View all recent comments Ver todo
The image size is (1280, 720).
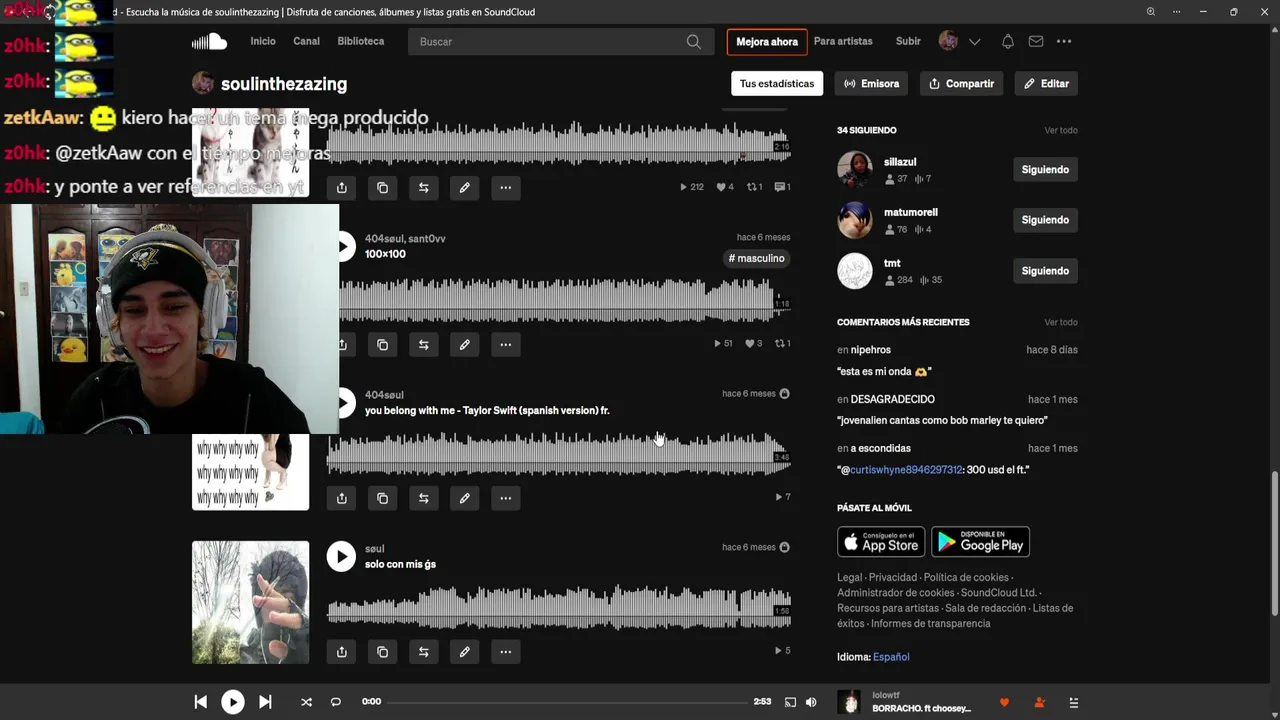point(1061,322)
